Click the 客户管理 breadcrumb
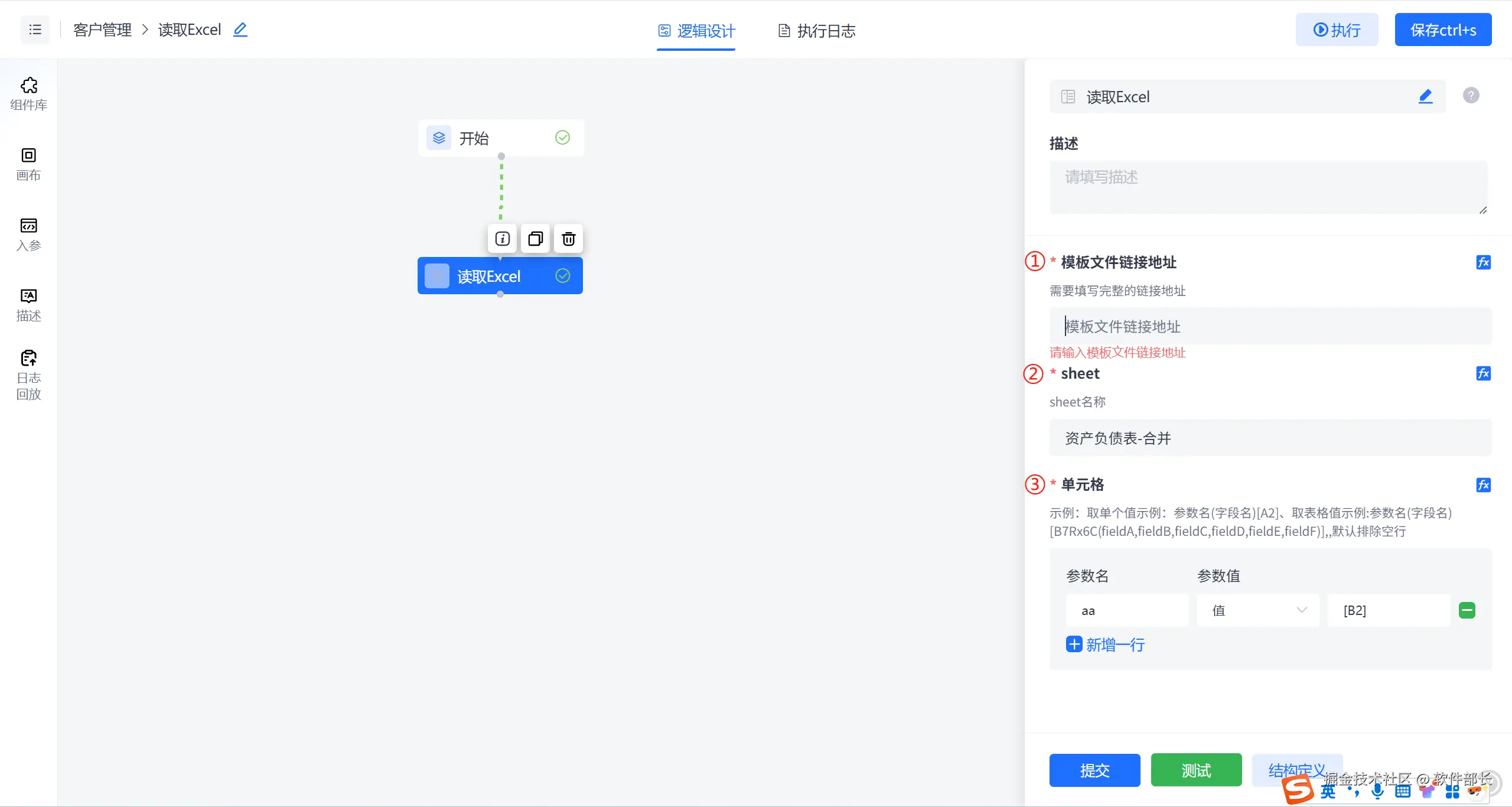1512x807 pixels. 102,30
